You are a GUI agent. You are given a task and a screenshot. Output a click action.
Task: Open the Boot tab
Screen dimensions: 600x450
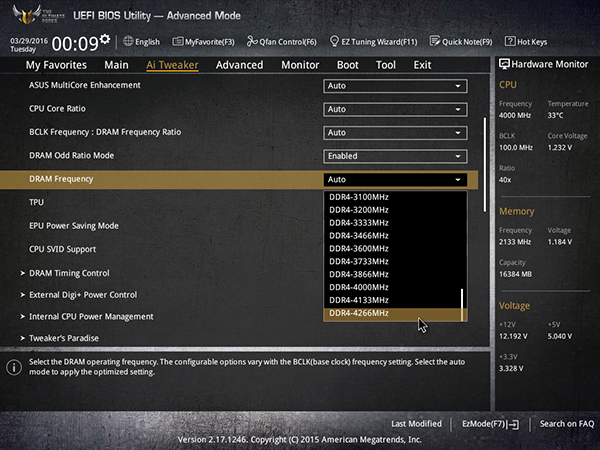(348, 65)
